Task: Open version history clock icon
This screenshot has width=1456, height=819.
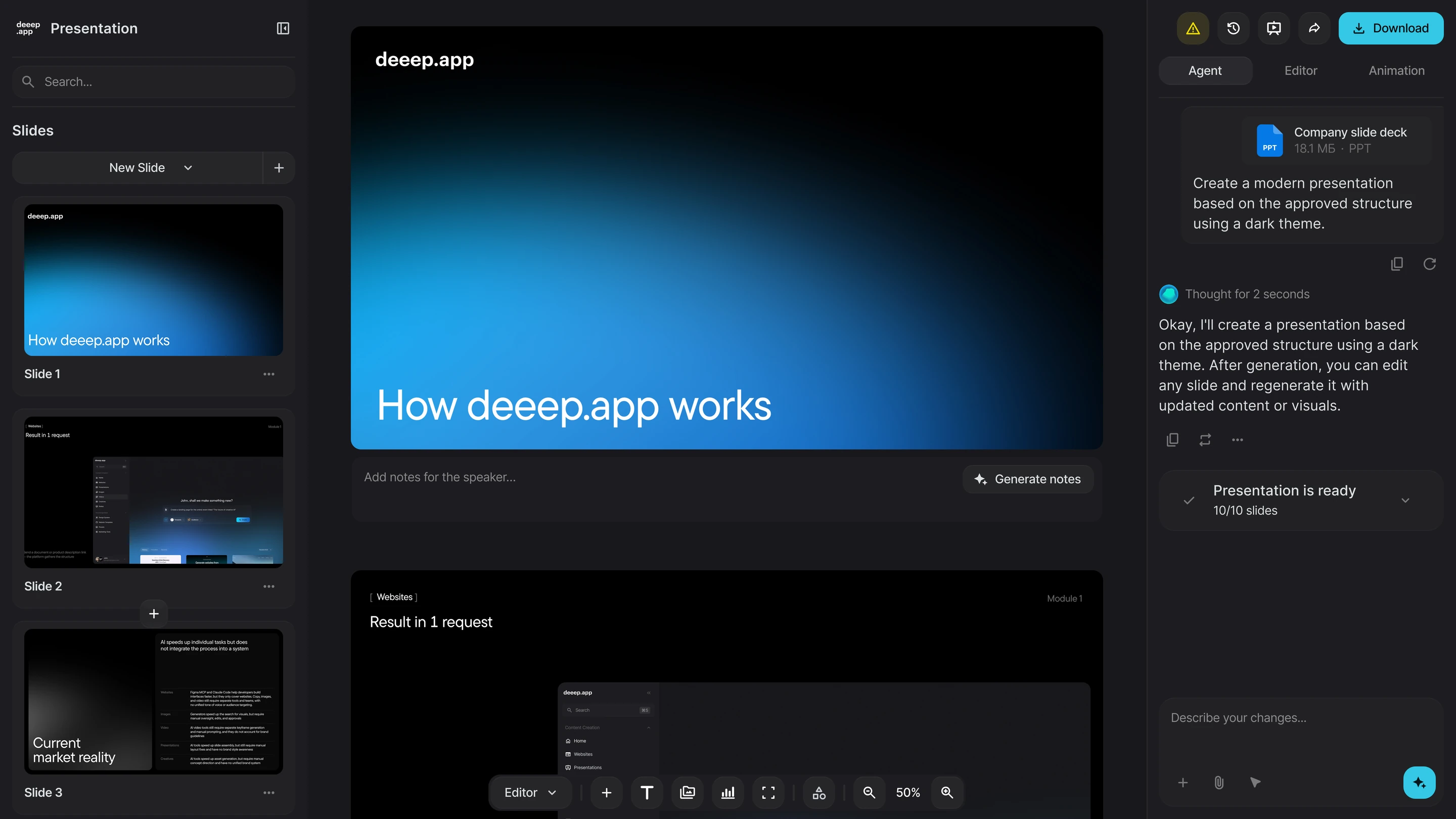Action: pyautogui.click(x=1234, y=28)
